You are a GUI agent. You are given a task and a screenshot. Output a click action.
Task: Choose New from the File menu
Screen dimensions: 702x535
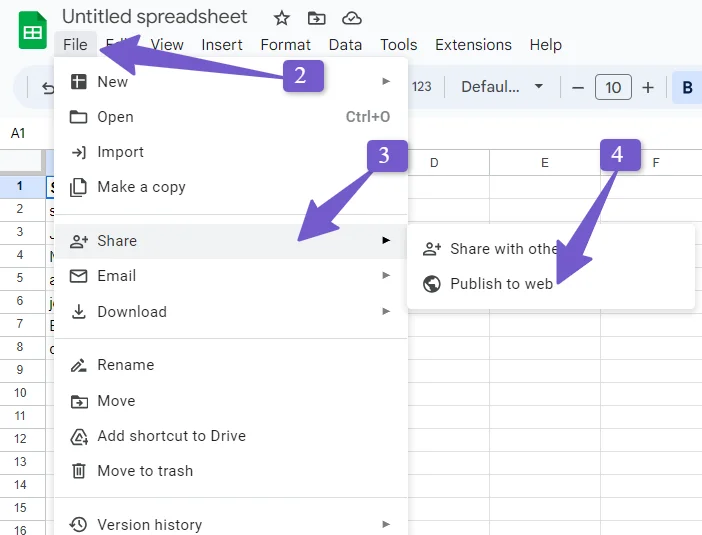(231, 81)
